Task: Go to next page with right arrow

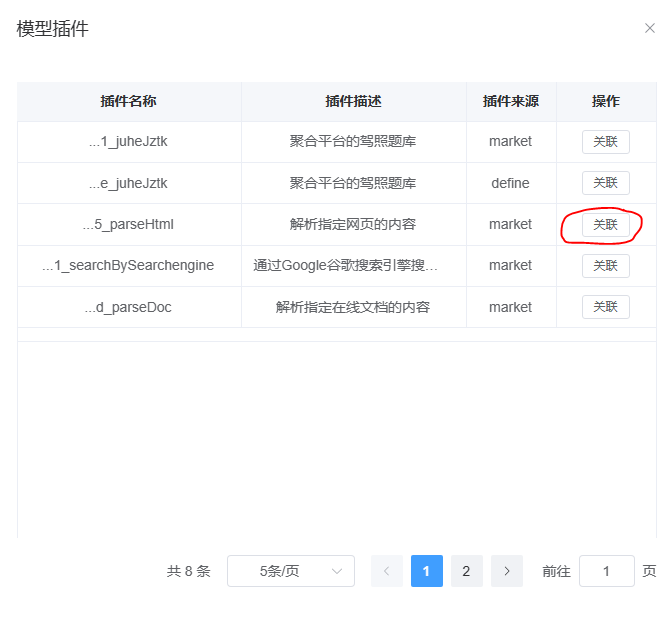Action: coord(507,571)
